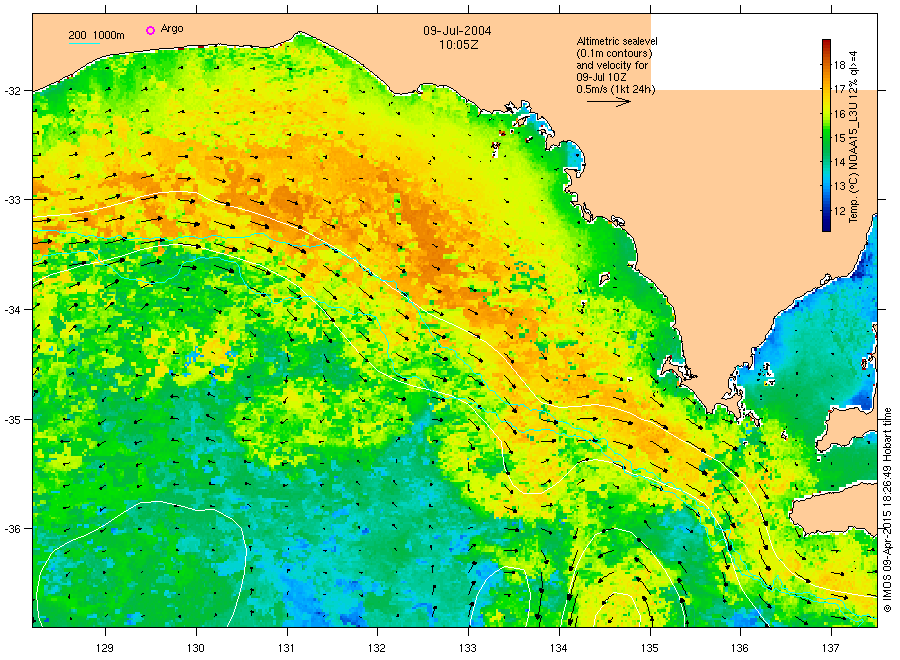Click the longitude axis label '133'
The image size is (900, 660).
pos(468,649)
